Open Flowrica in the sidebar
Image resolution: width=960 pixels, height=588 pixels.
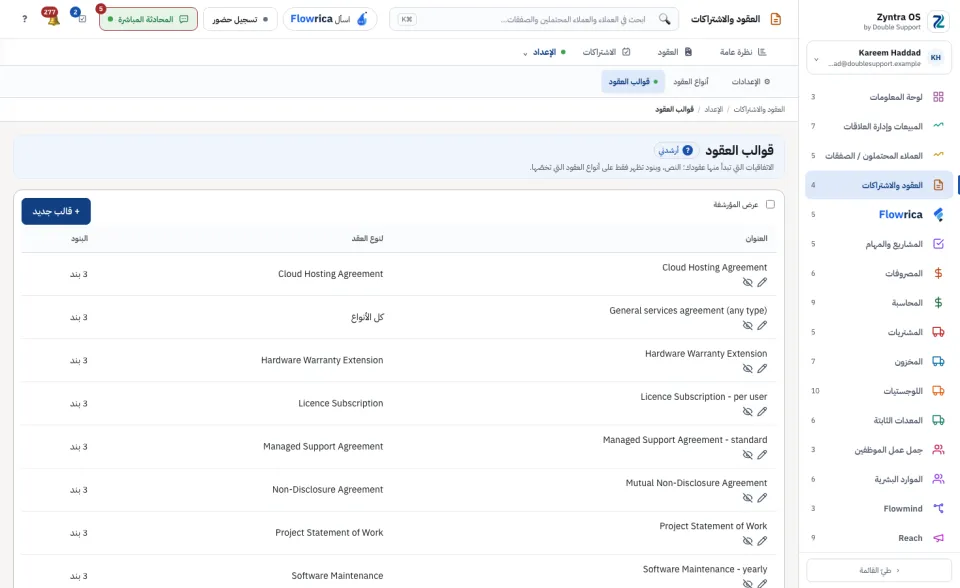[879, 214]
